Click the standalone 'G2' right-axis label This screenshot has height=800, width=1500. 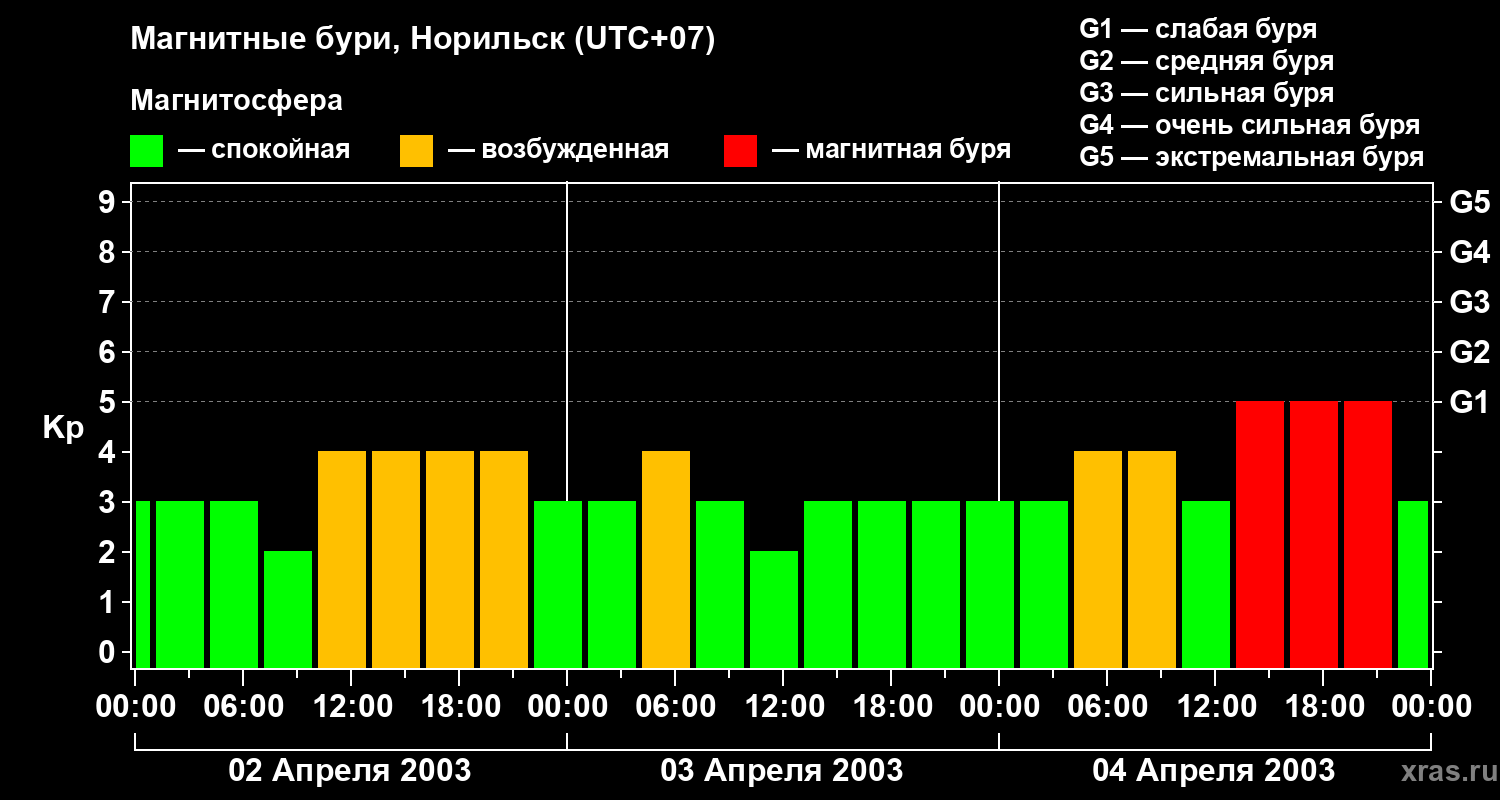1469,353
